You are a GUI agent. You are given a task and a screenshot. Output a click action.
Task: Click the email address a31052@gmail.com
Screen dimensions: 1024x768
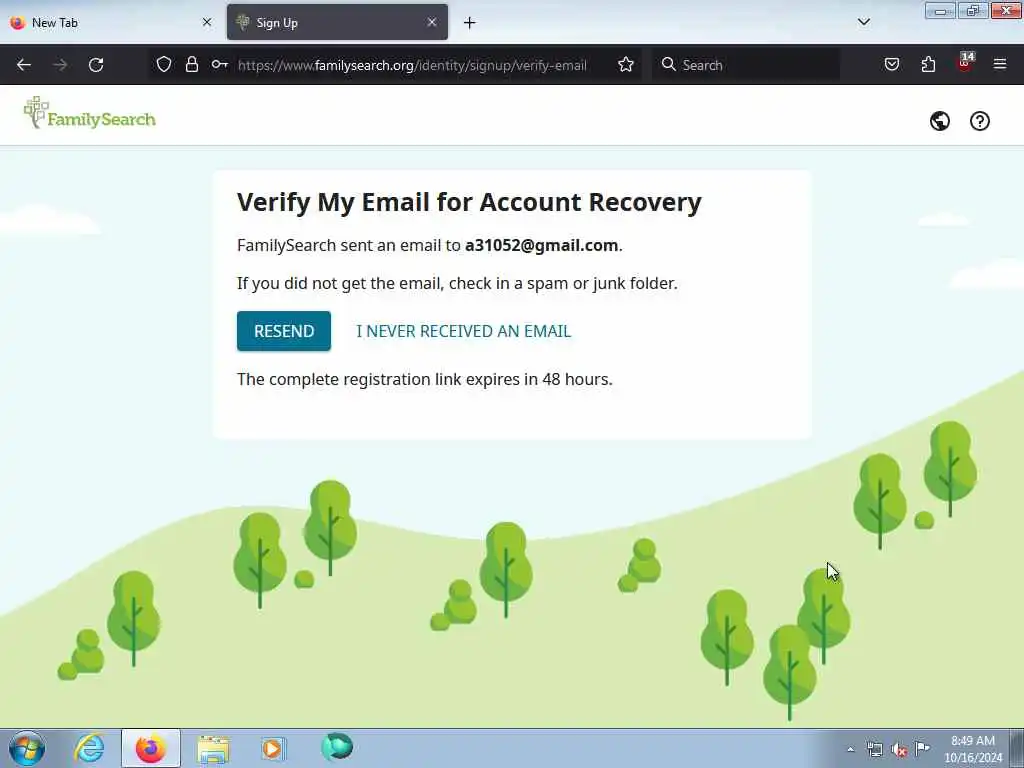541,246
